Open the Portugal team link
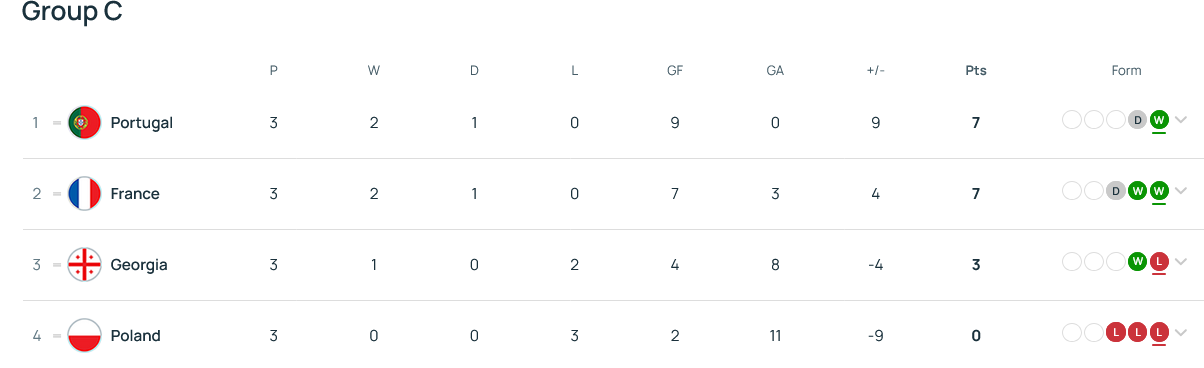1204x368 pixels. pos(141,123)
